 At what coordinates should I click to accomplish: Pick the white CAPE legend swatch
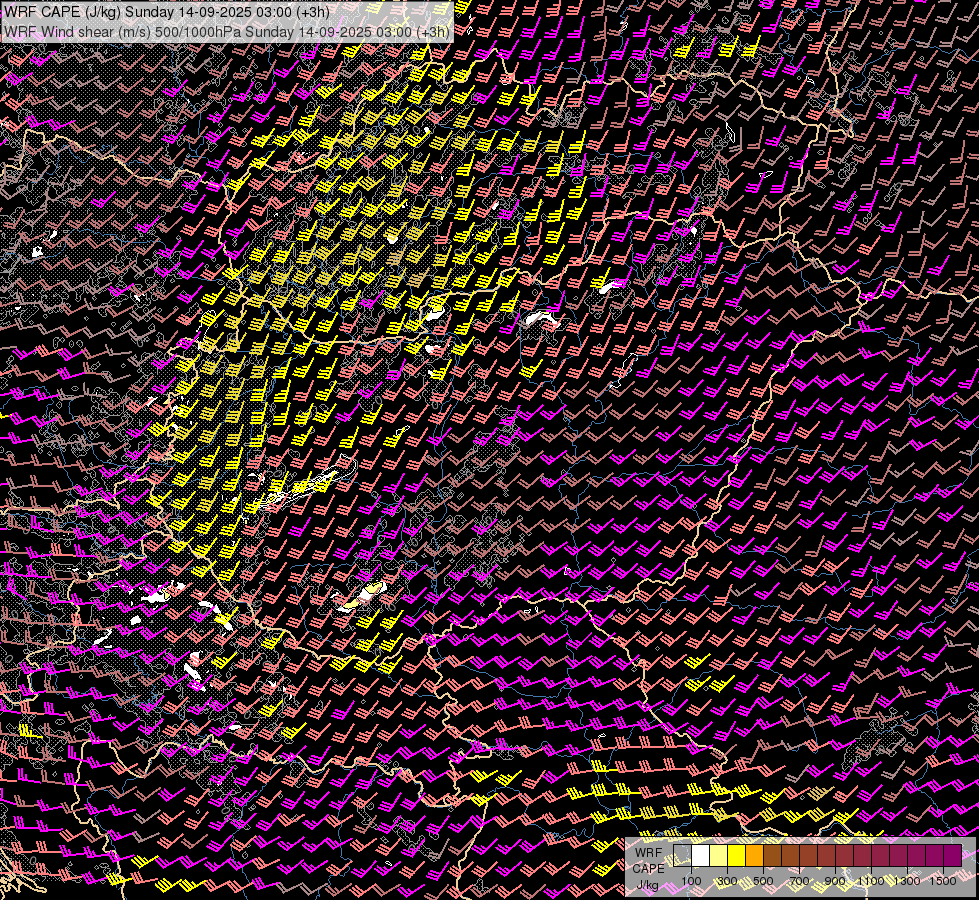tap(700, 856)
